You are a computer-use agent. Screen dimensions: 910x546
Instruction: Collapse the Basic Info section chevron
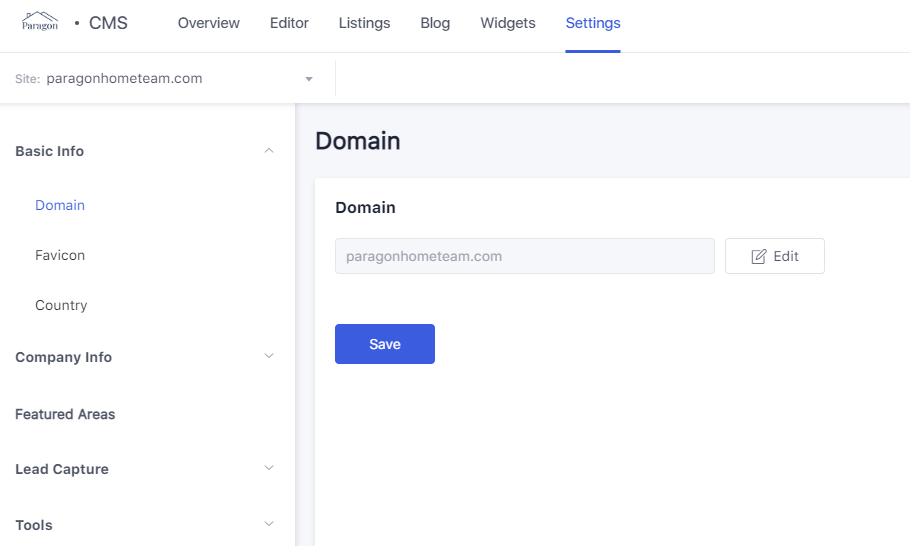point(269,151)
